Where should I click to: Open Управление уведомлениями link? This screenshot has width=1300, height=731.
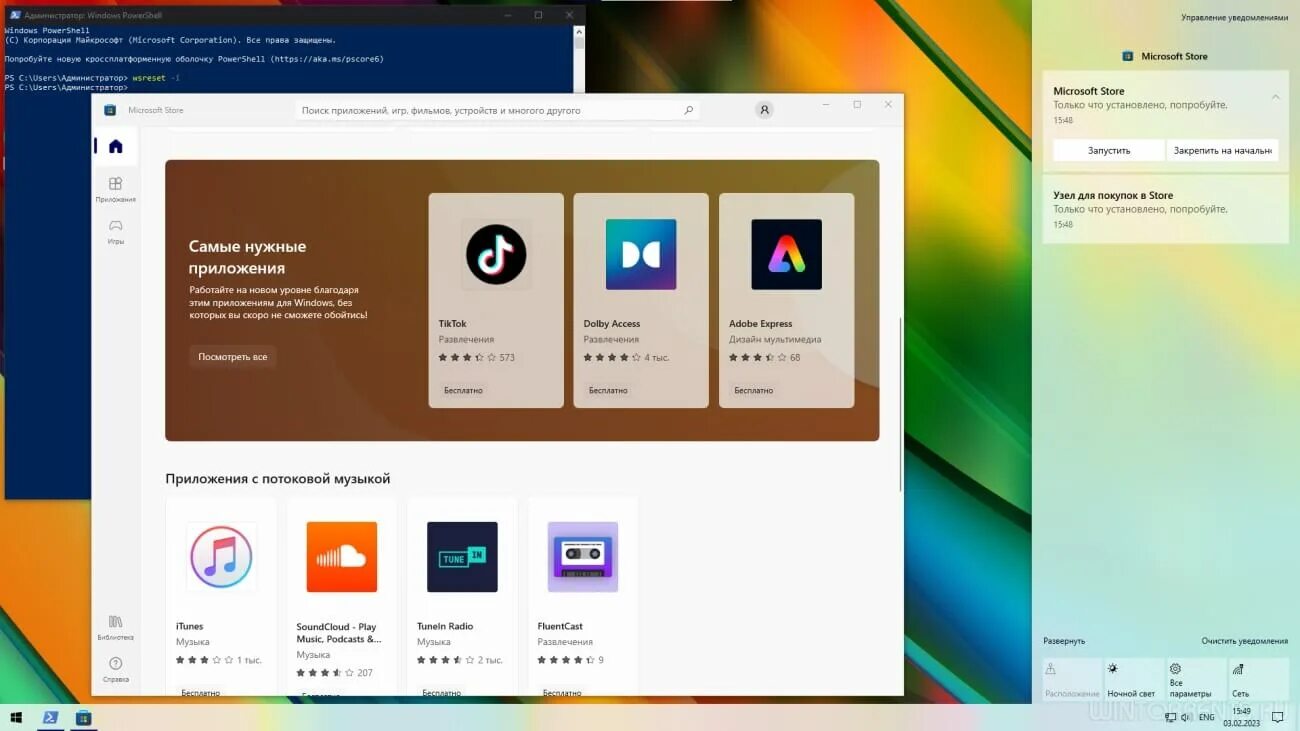tap(1235, 17)
